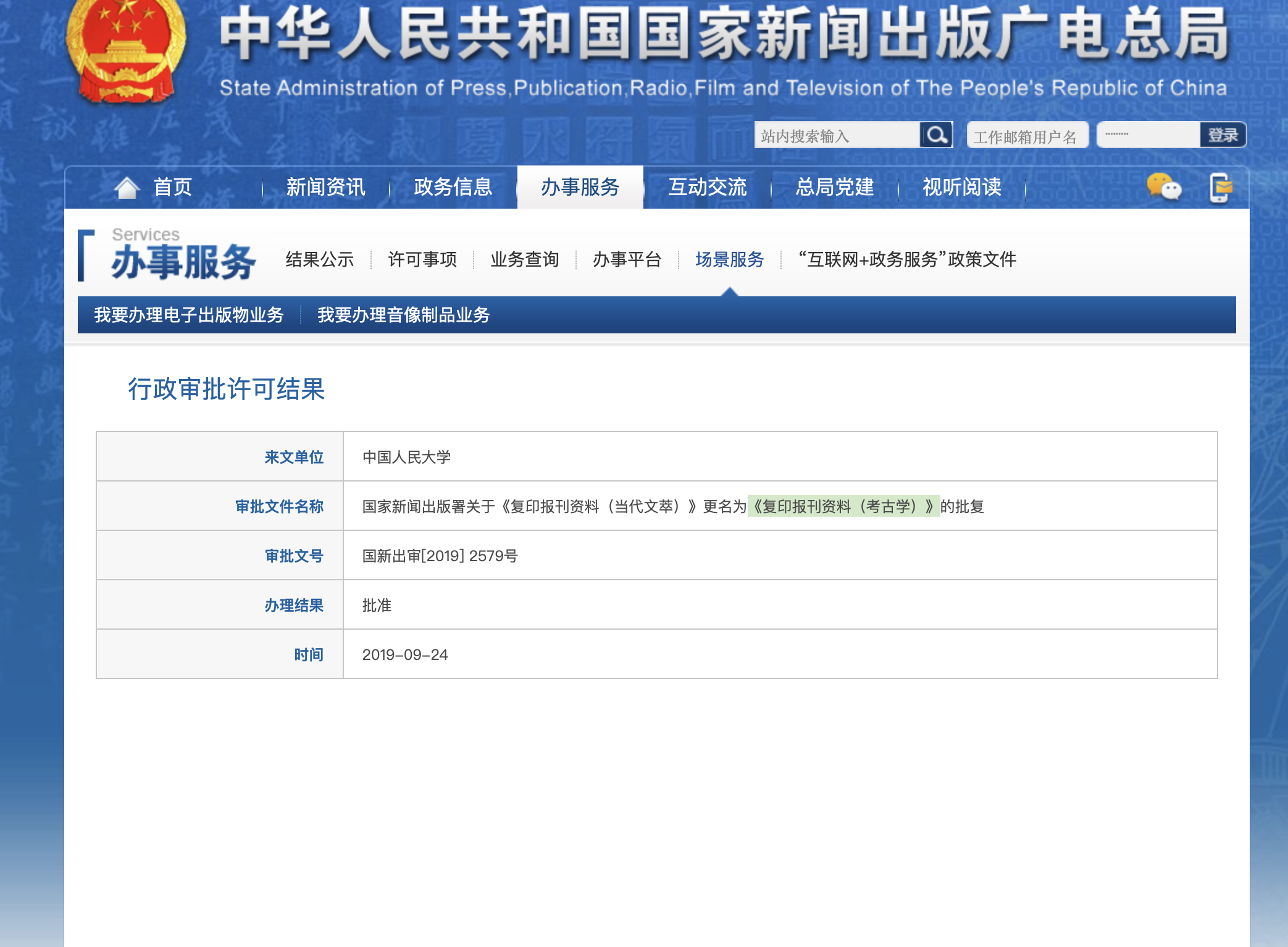Select the 许可事项 sub-tab
Screen dimensions: 1288x947
tap(422, 259)
